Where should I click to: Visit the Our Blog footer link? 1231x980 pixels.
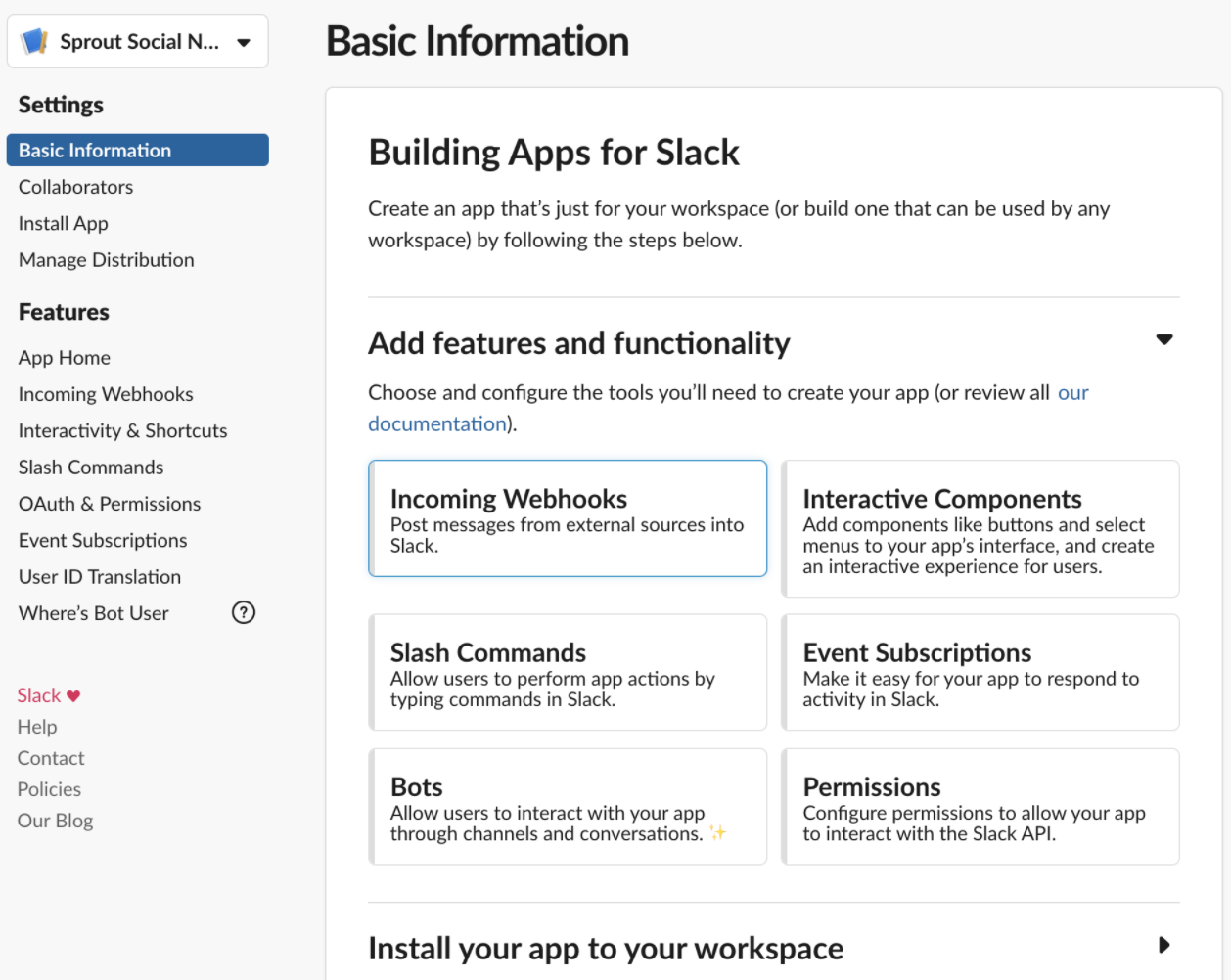click(55, 821)
